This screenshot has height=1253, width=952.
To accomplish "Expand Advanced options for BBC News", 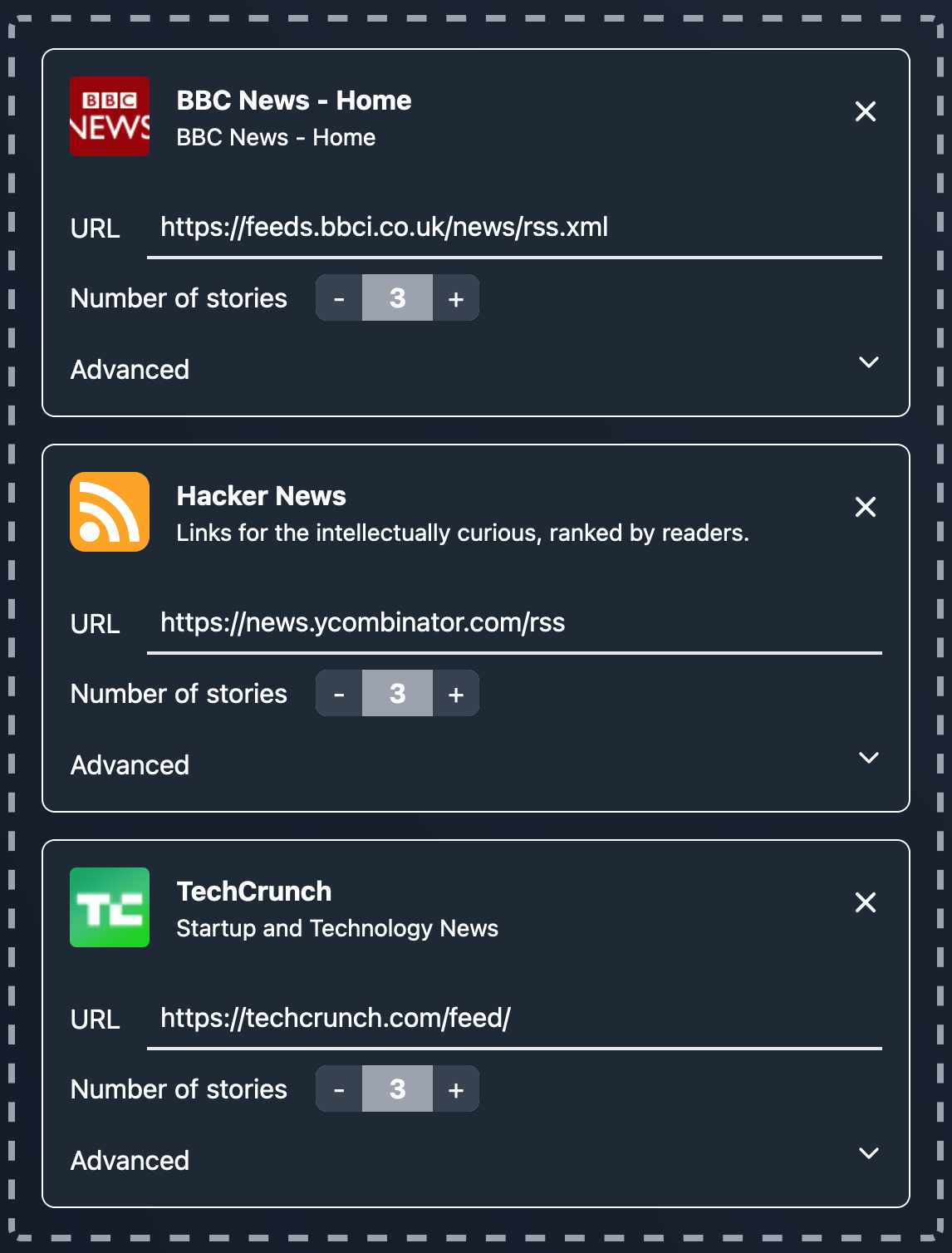I will 868,363.
